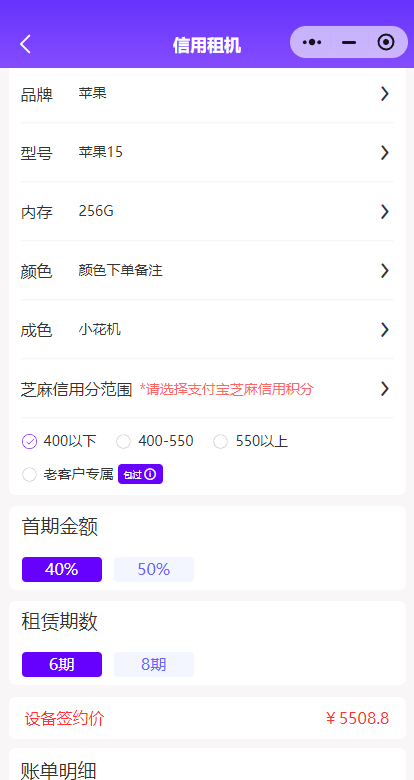The width and height of the screenshot is (414, 780).
Task: Open 成色 小花机 condition arrow
Action: pyautogui.click(x=384, y=330)
